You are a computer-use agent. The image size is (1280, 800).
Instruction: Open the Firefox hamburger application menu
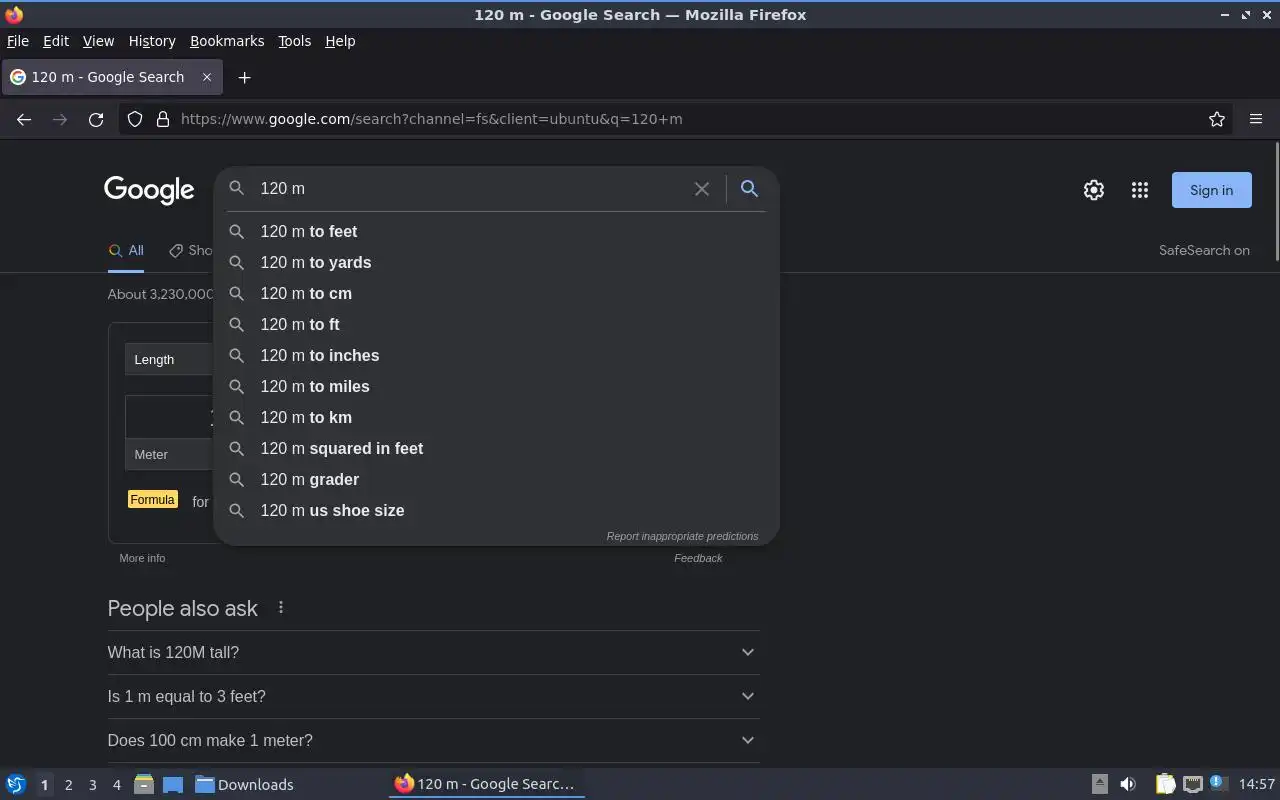[x=1256, y=119]
